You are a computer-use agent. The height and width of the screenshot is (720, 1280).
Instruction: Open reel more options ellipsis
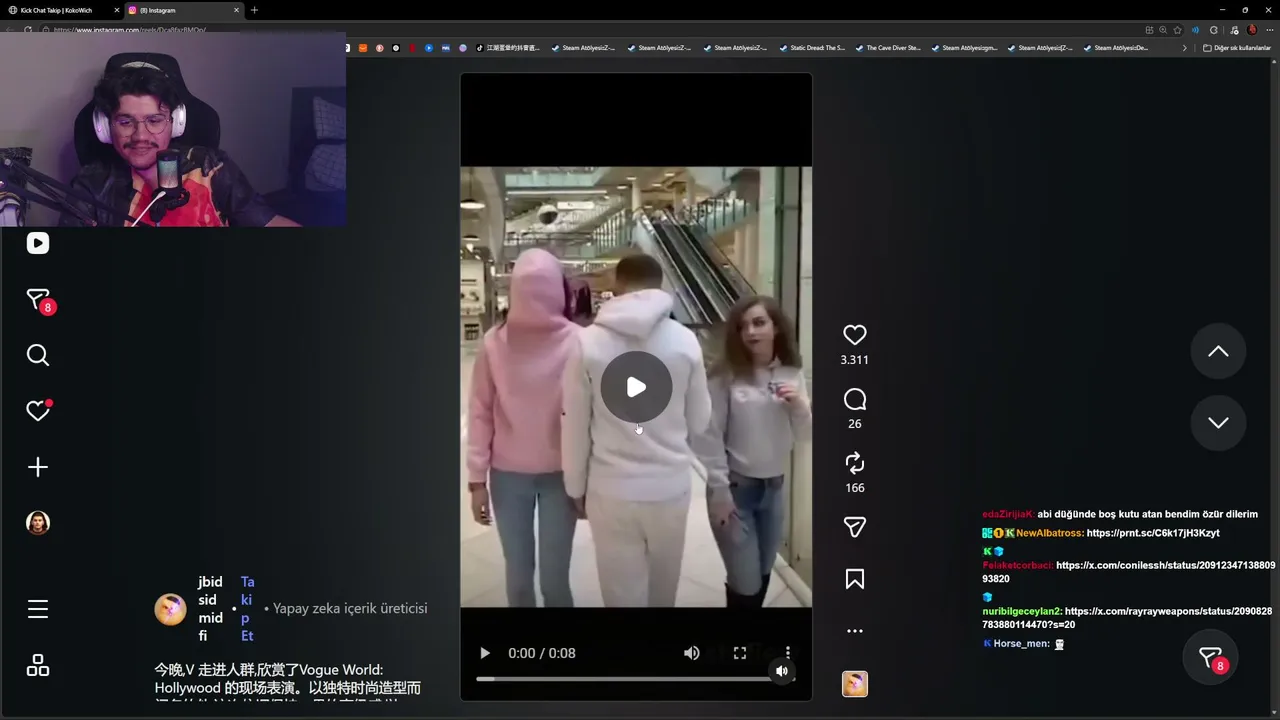(854, 631)
